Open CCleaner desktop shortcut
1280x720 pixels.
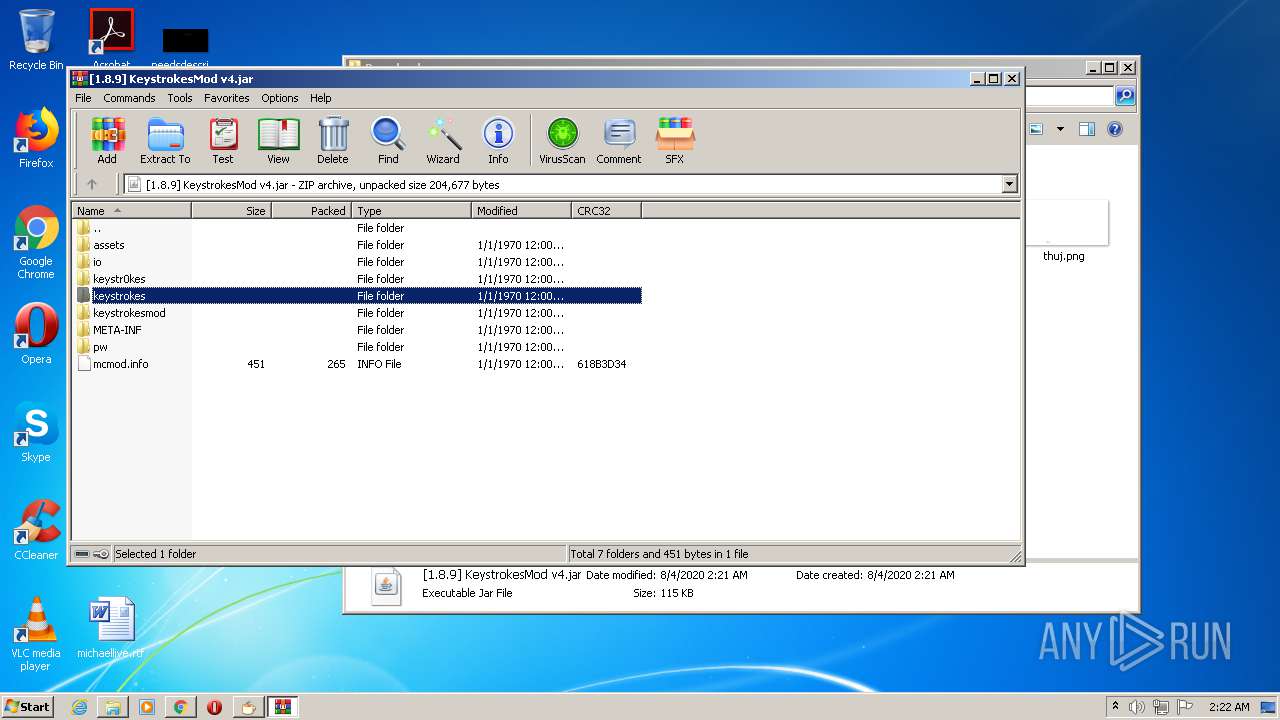tap(36, 530)
